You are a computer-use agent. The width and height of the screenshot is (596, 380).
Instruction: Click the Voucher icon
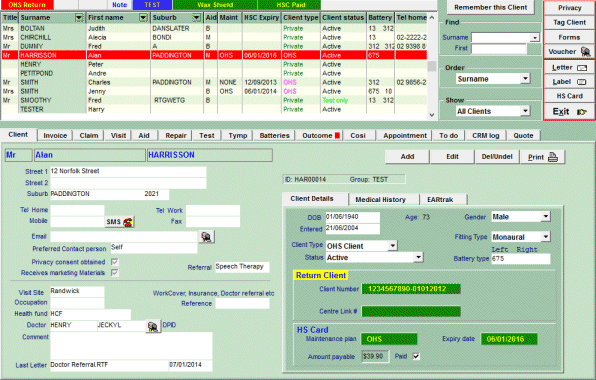coord(585,52)
